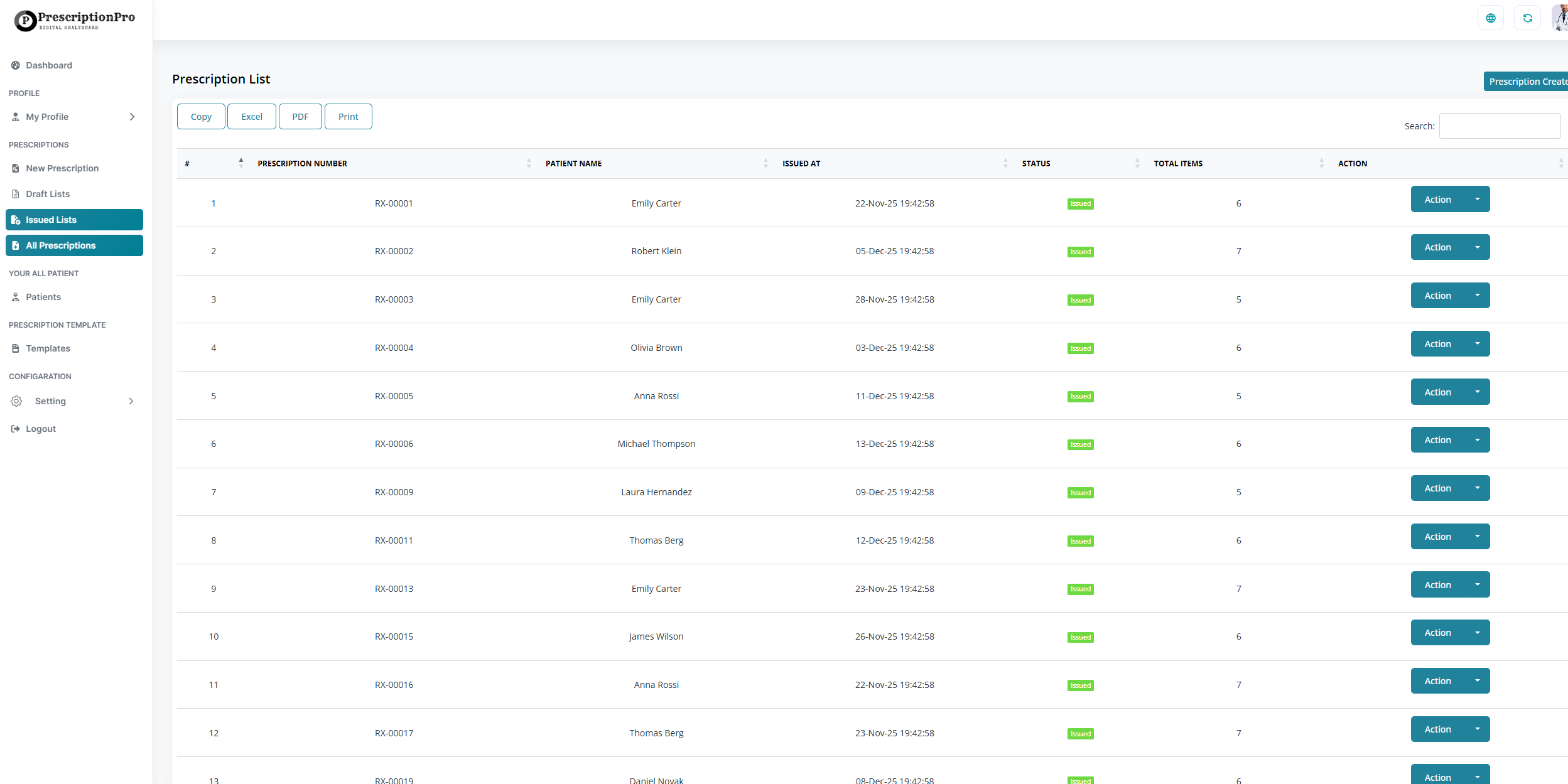Click the Setting gear icon
Viewport: 1568px width, 784px height.
tap(16, 401)
